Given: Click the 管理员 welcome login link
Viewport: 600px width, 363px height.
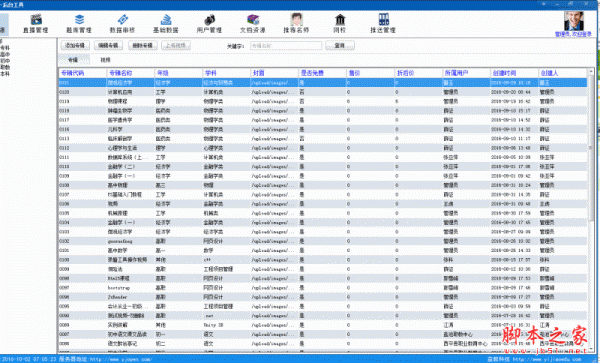Looking at the screenshot, I should tap(573, 34).
